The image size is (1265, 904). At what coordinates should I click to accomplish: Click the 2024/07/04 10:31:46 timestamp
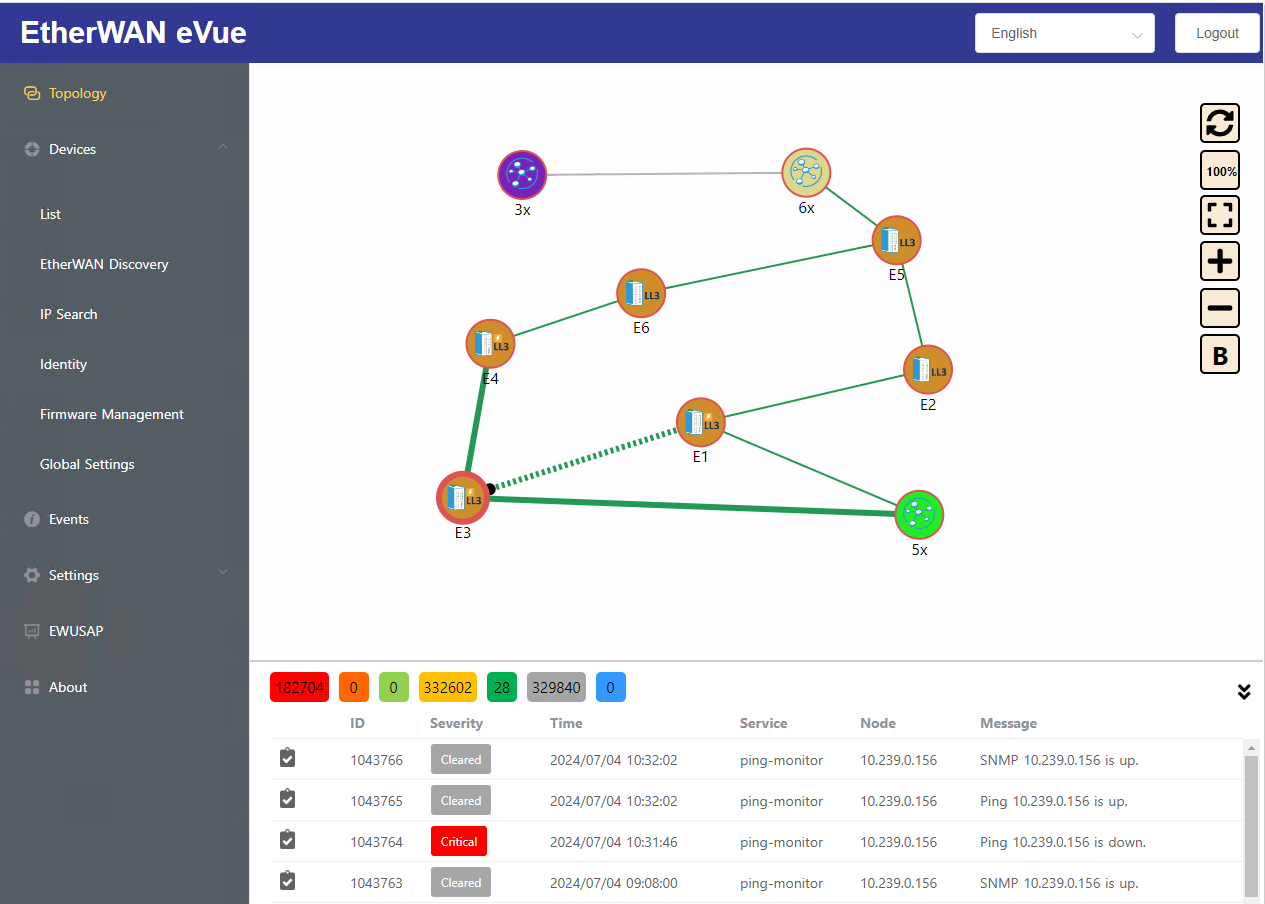point(613,842)
